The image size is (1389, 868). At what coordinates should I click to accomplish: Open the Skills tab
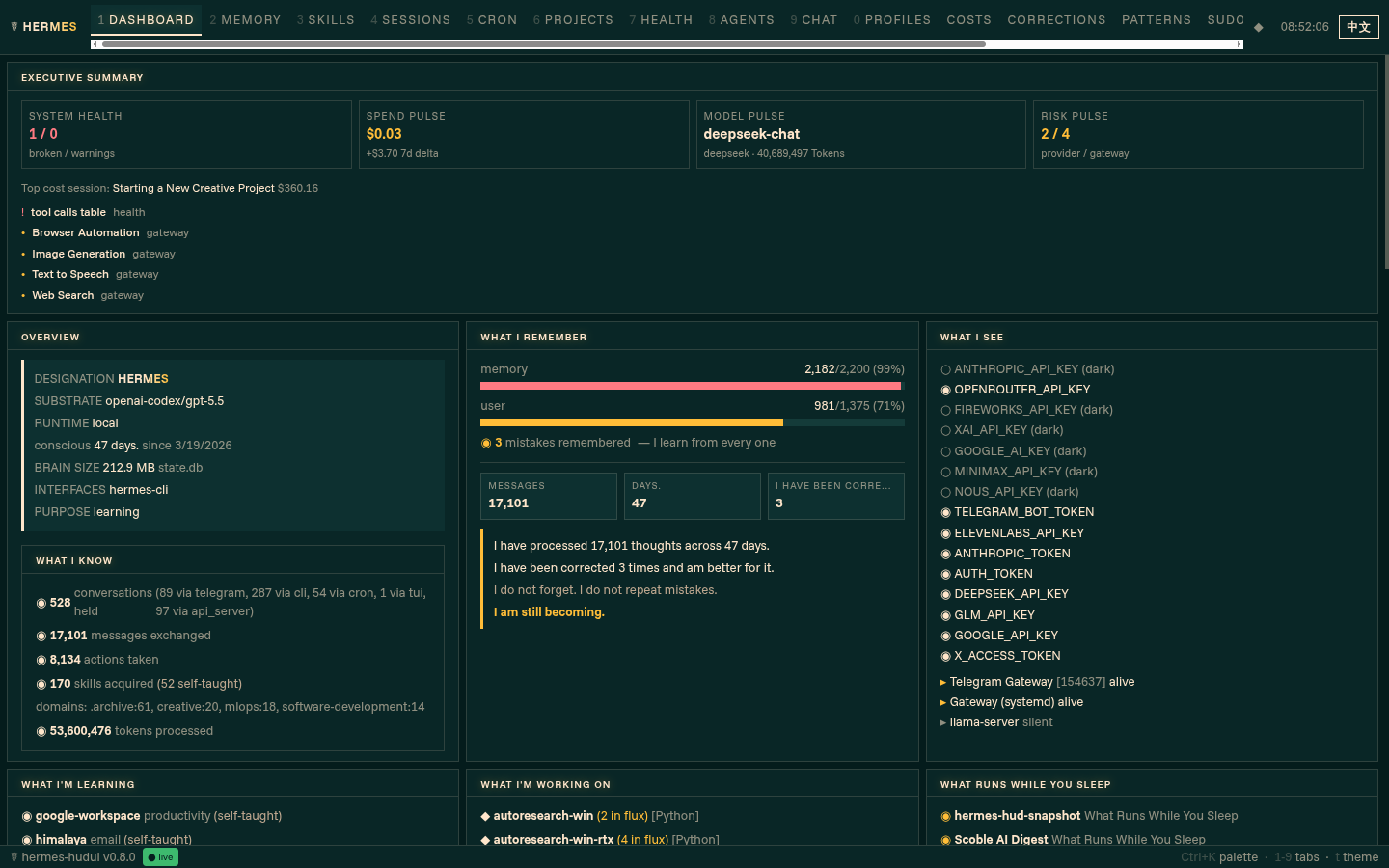[326, 19]
